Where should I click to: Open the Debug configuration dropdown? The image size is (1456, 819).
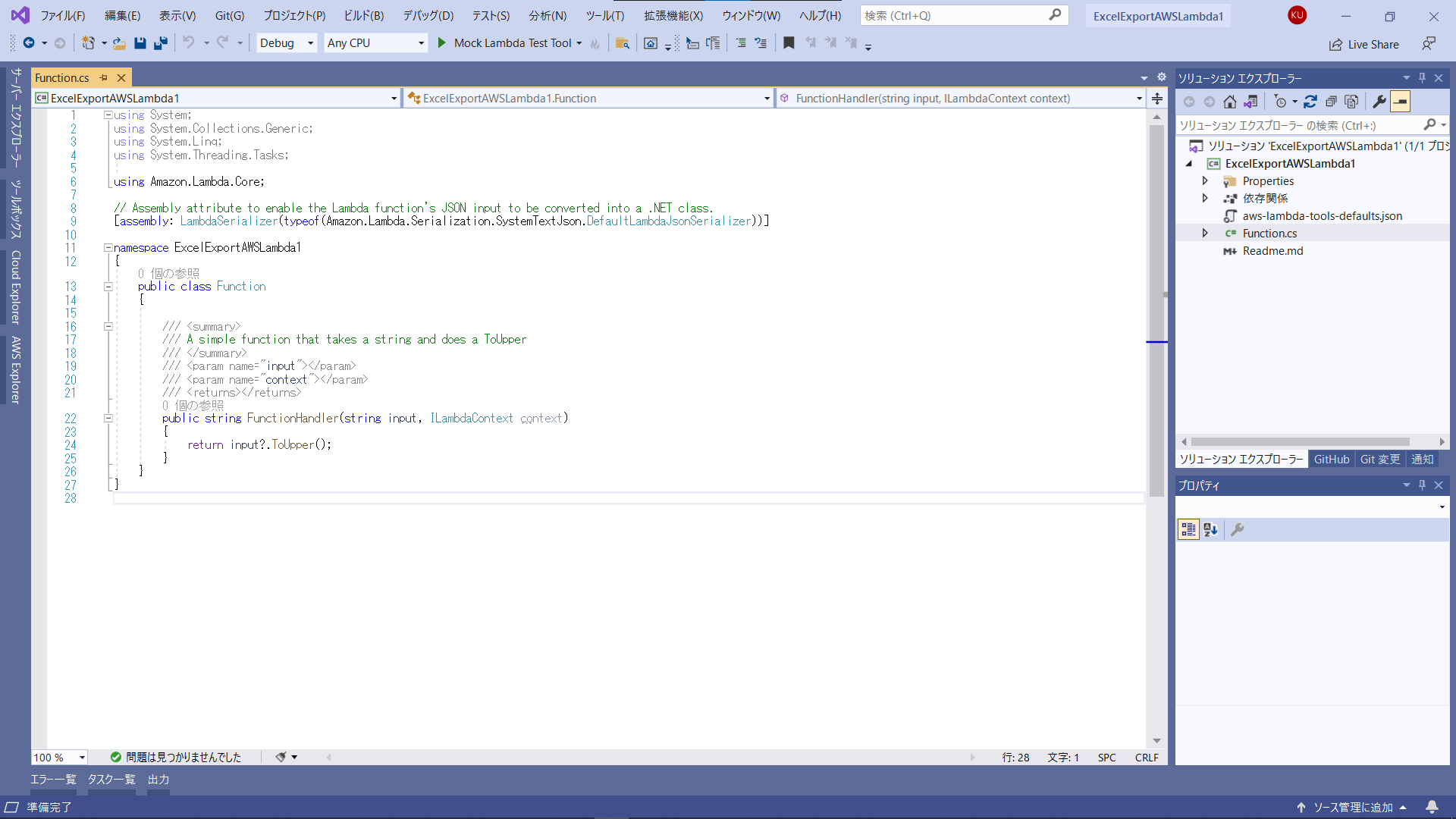287,43
